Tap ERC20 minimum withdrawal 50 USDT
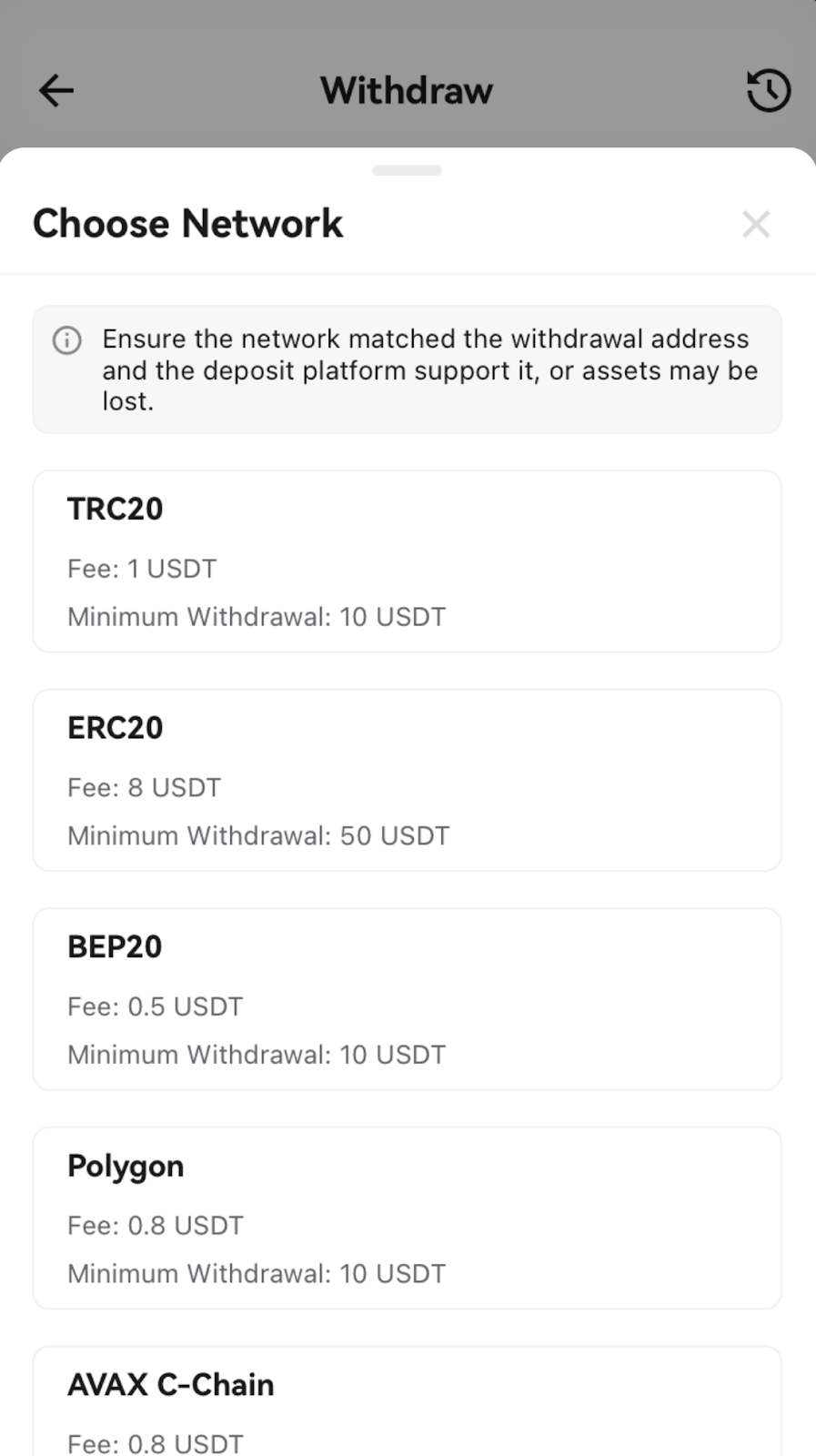The height and width of the screenshot is (1456, 816). [x=258, y=835]
